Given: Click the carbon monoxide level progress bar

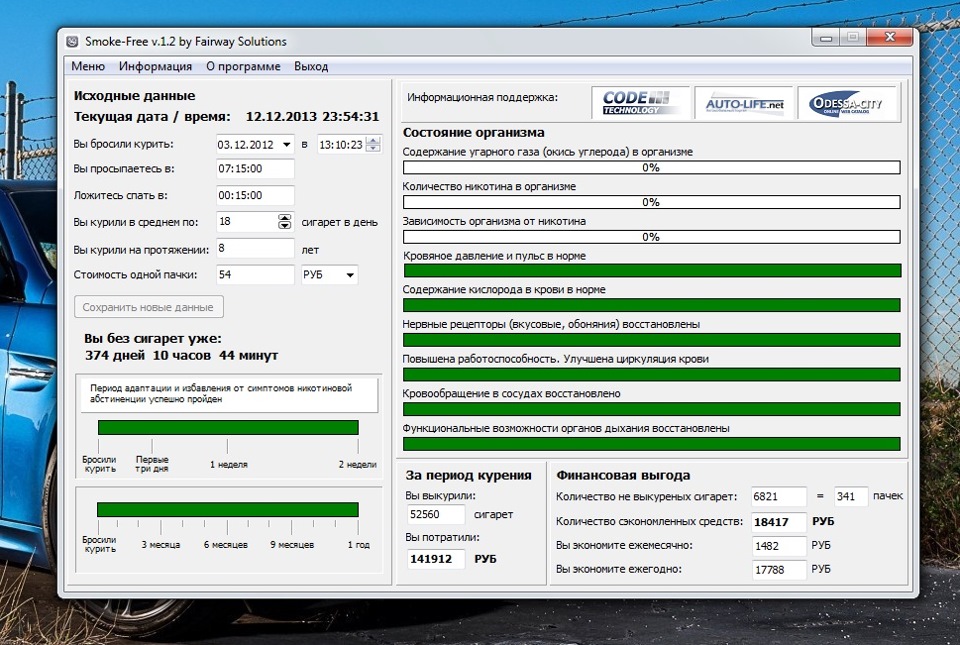Looking at the screenshot, I should [651, 168].
